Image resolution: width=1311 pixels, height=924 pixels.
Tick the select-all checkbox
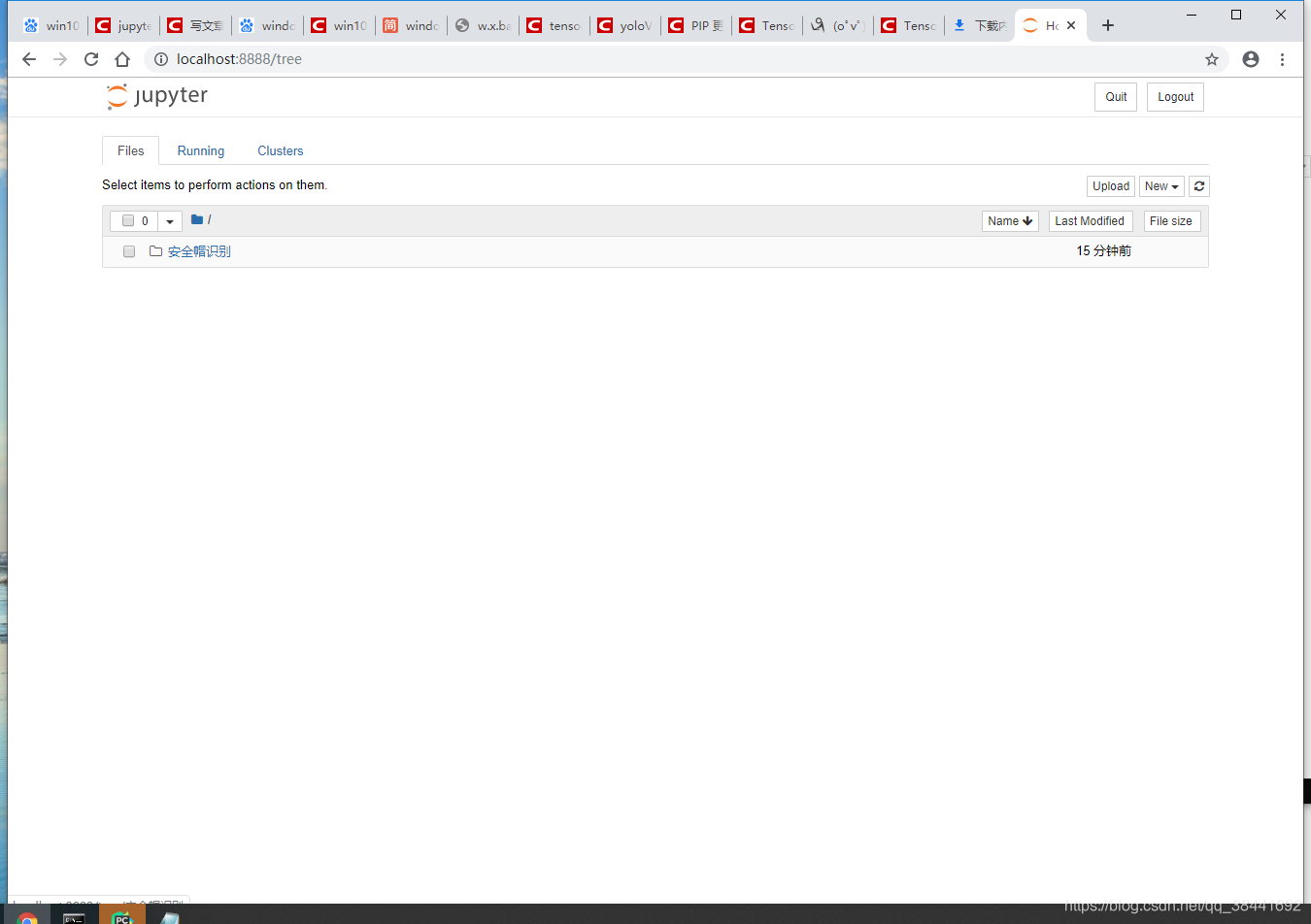(128, 220)
